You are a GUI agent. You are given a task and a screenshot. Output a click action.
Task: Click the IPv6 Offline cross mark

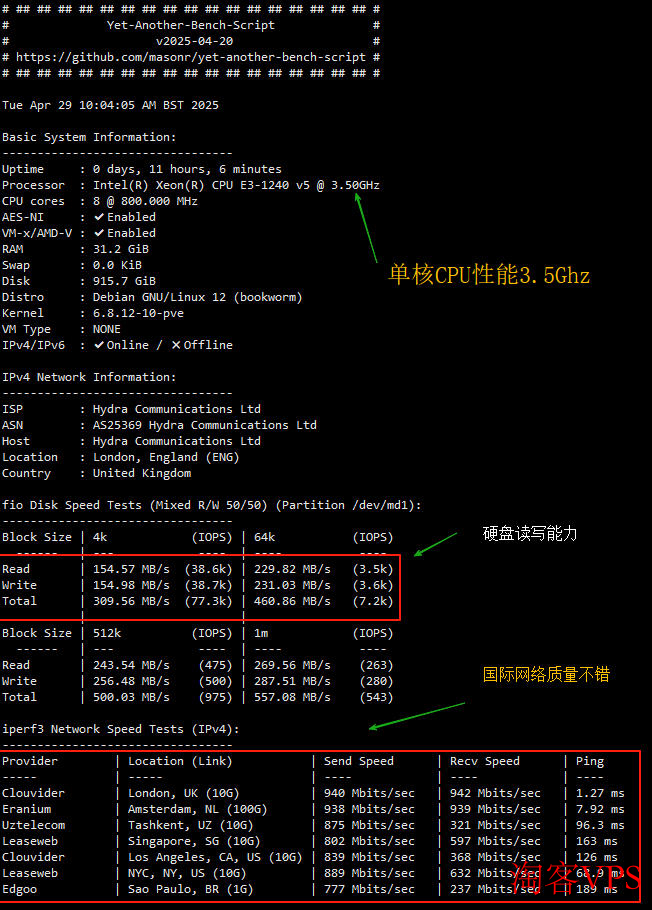pos(176,345)
